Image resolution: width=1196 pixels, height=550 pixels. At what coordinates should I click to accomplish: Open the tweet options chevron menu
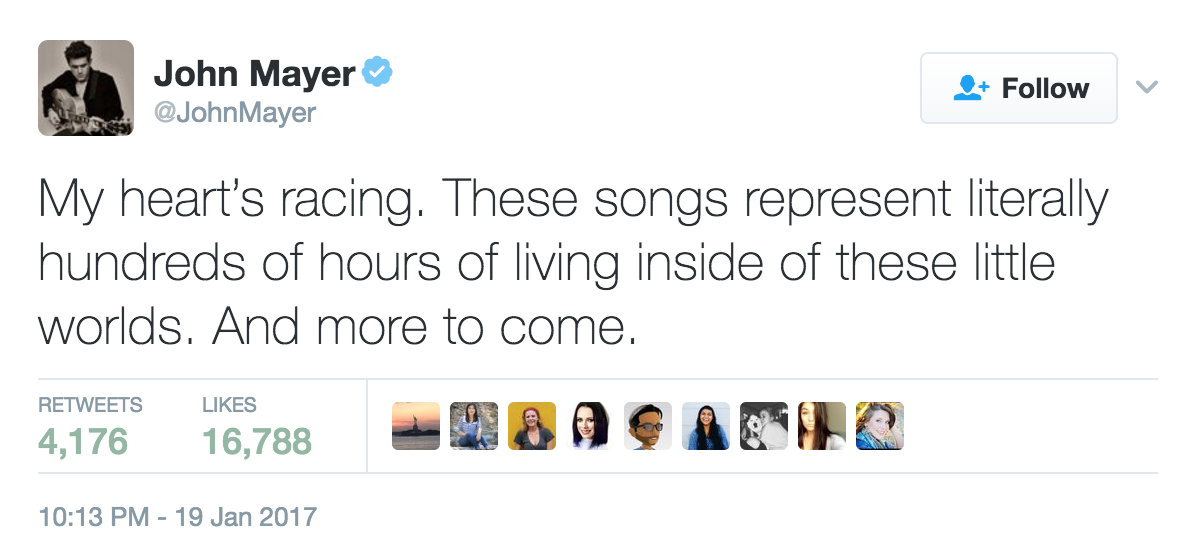1147,88
